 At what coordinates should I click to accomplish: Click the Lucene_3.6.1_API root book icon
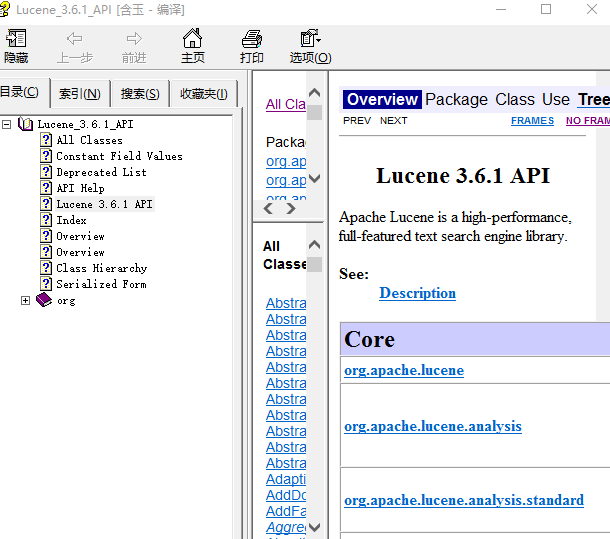pyautogui.click(x=25, y=124)
